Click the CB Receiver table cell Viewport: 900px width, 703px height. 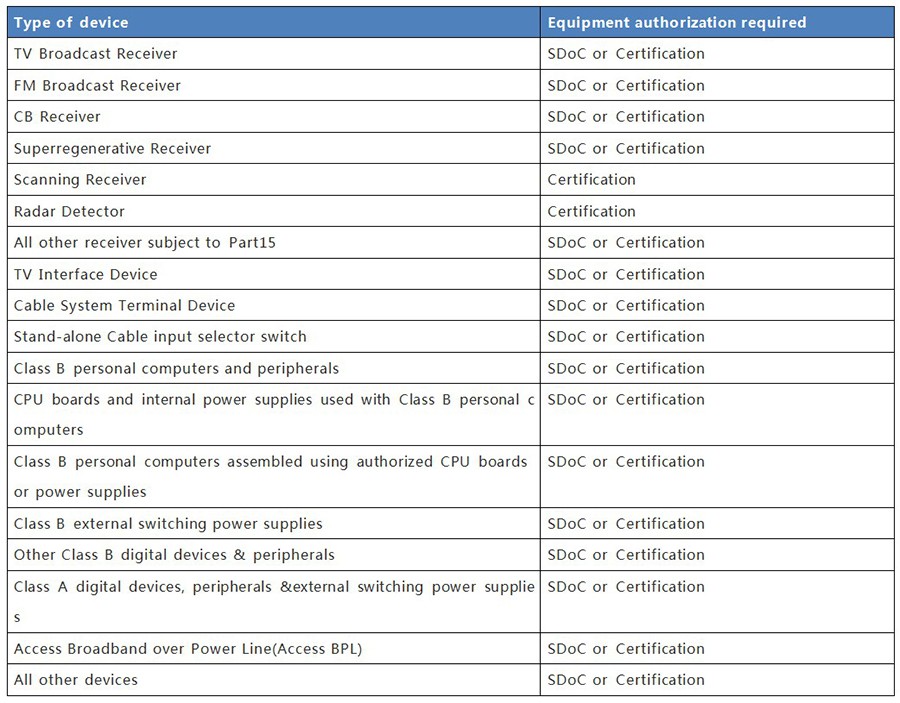click(x=58, y=117)
